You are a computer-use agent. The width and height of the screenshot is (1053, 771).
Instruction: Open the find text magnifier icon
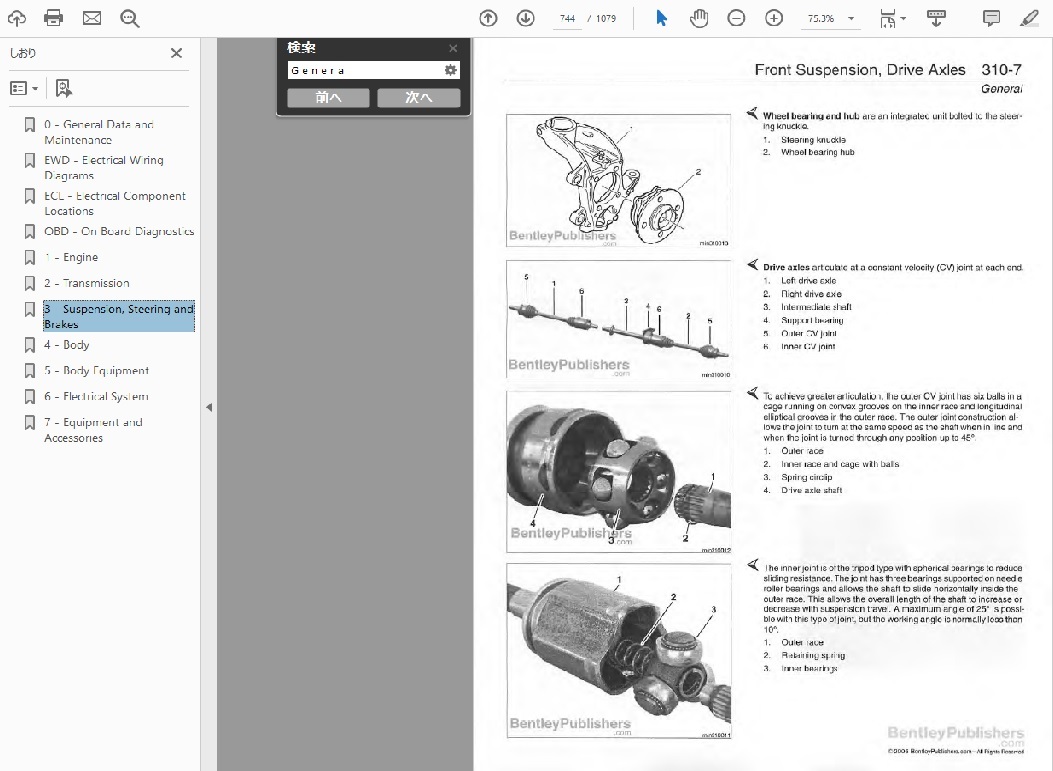(129, 18)
